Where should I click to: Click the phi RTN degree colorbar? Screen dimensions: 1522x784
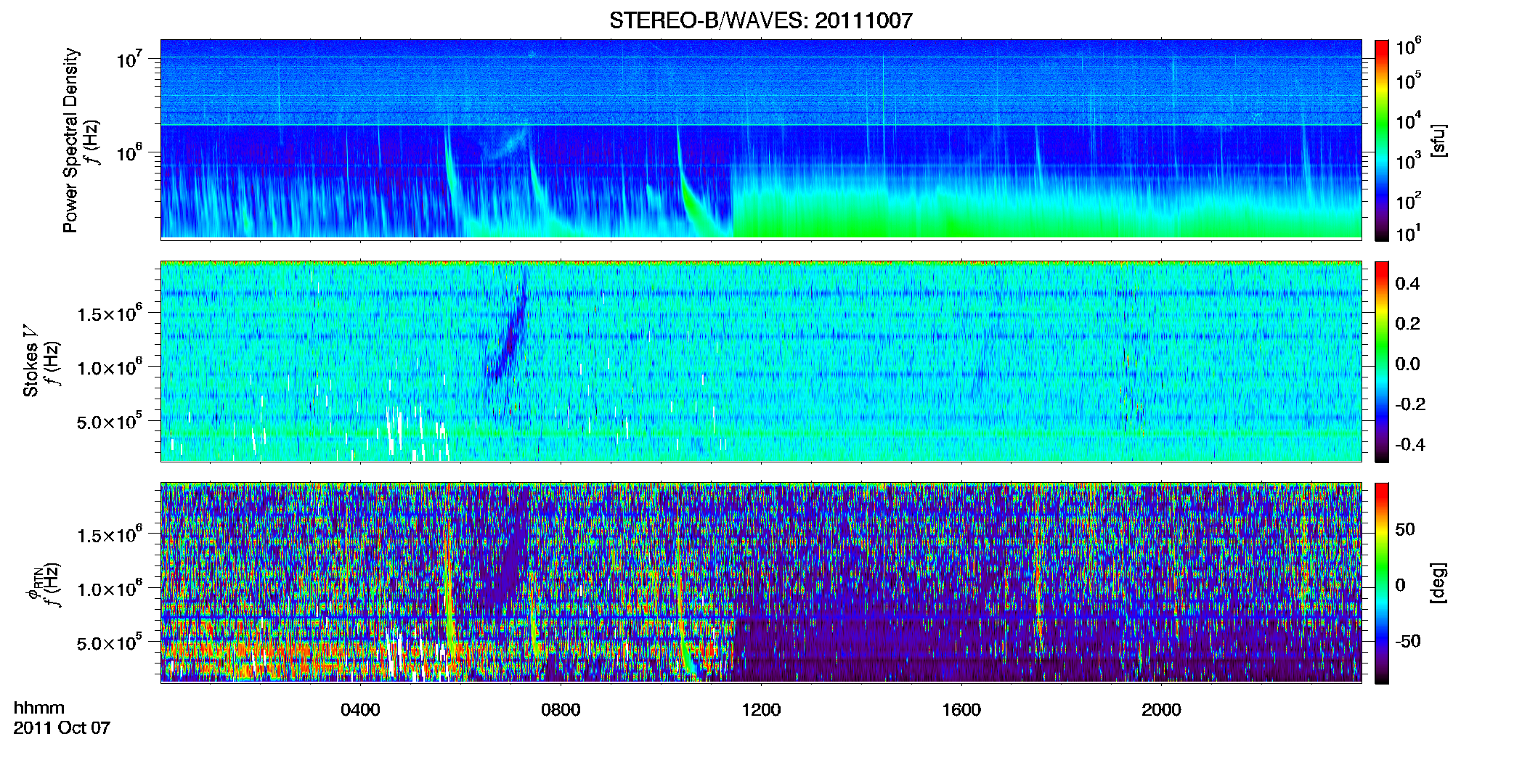pyautogui.click(x=1382, y=583)
